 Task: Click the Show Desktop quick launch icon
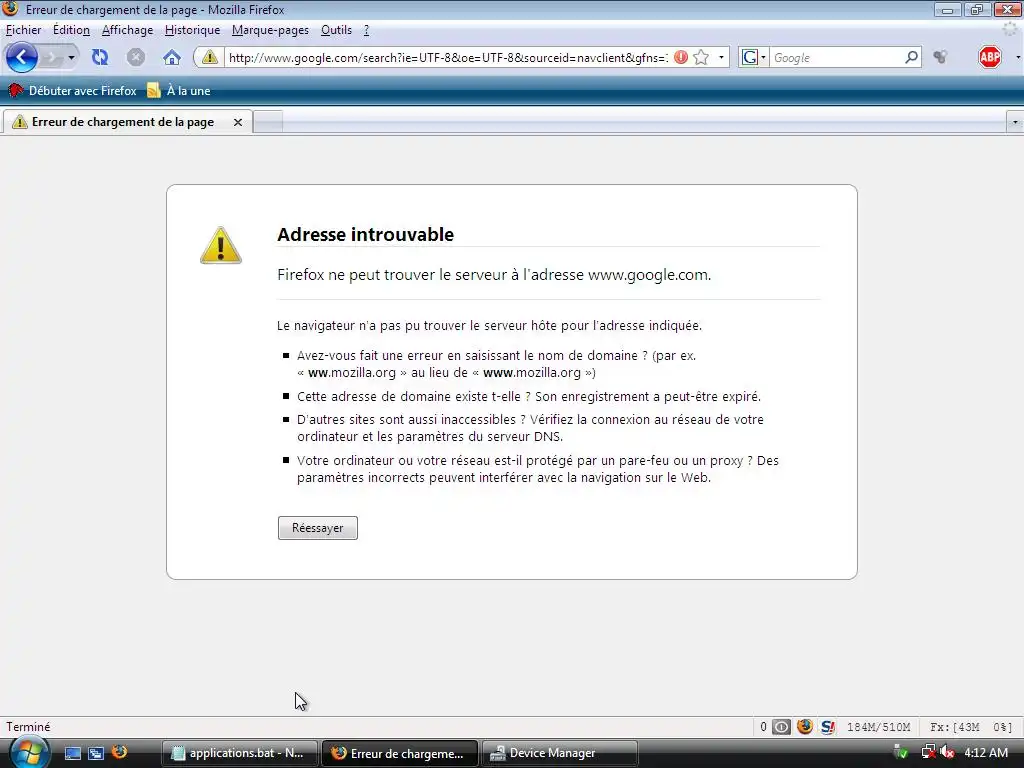(72, 753)
